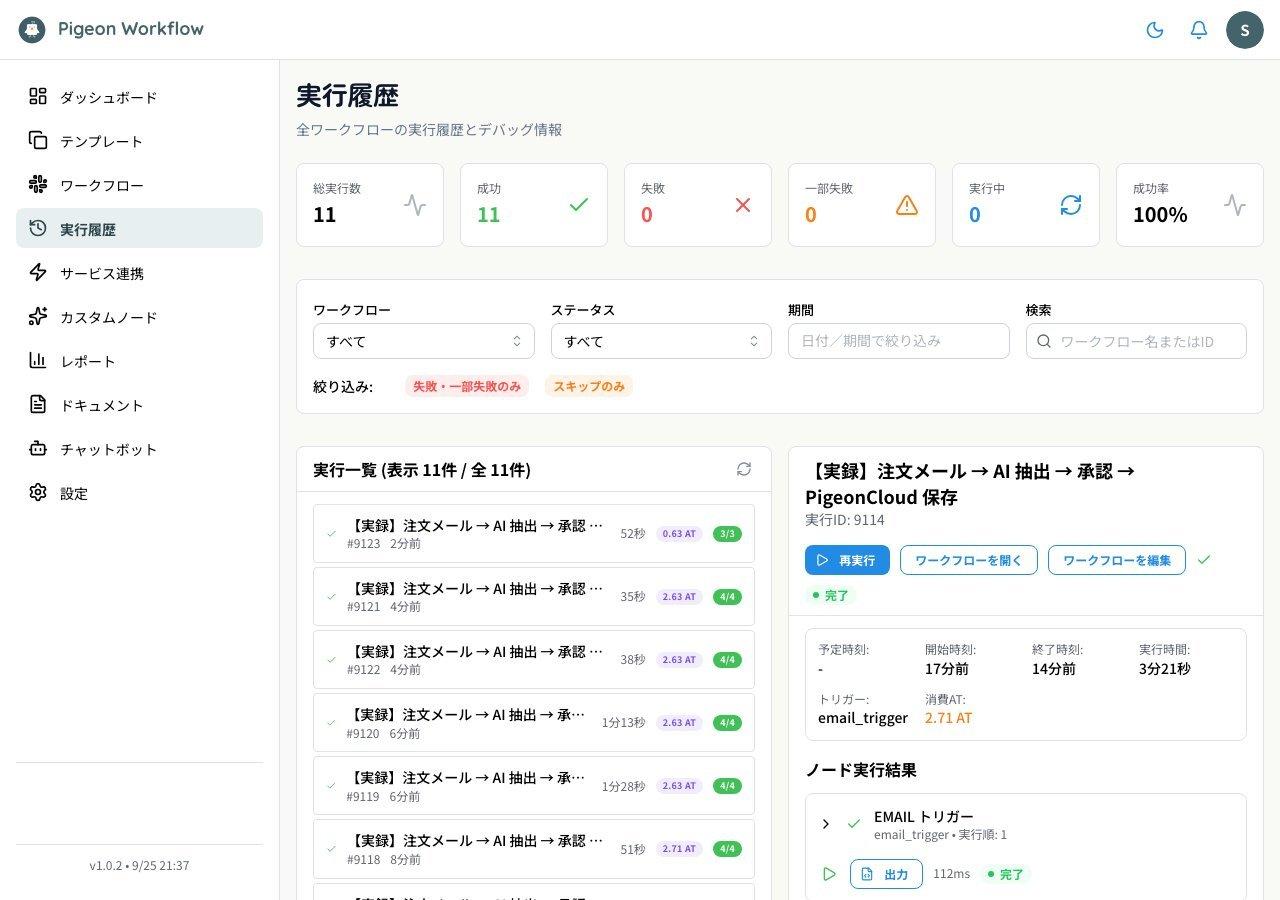Click the 総実行数 activity icon
The image size is (1280, 900).
[415, 205]
